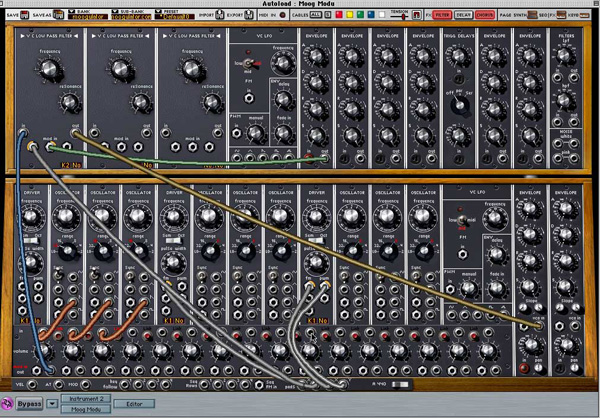Switch to the Editor view
This screenshot has height=418, width=600.
(134, 403)
